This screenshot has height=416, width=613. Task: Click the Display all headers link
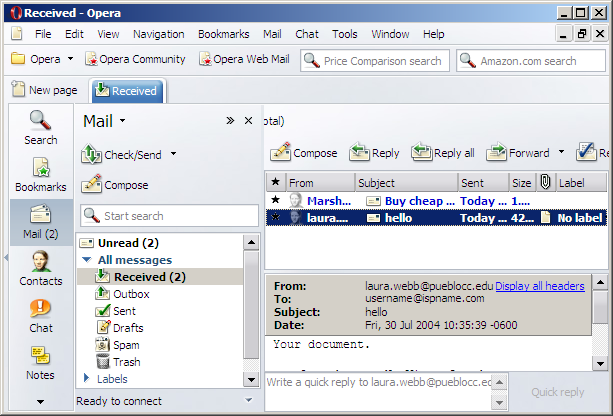[x=539, y=286]
